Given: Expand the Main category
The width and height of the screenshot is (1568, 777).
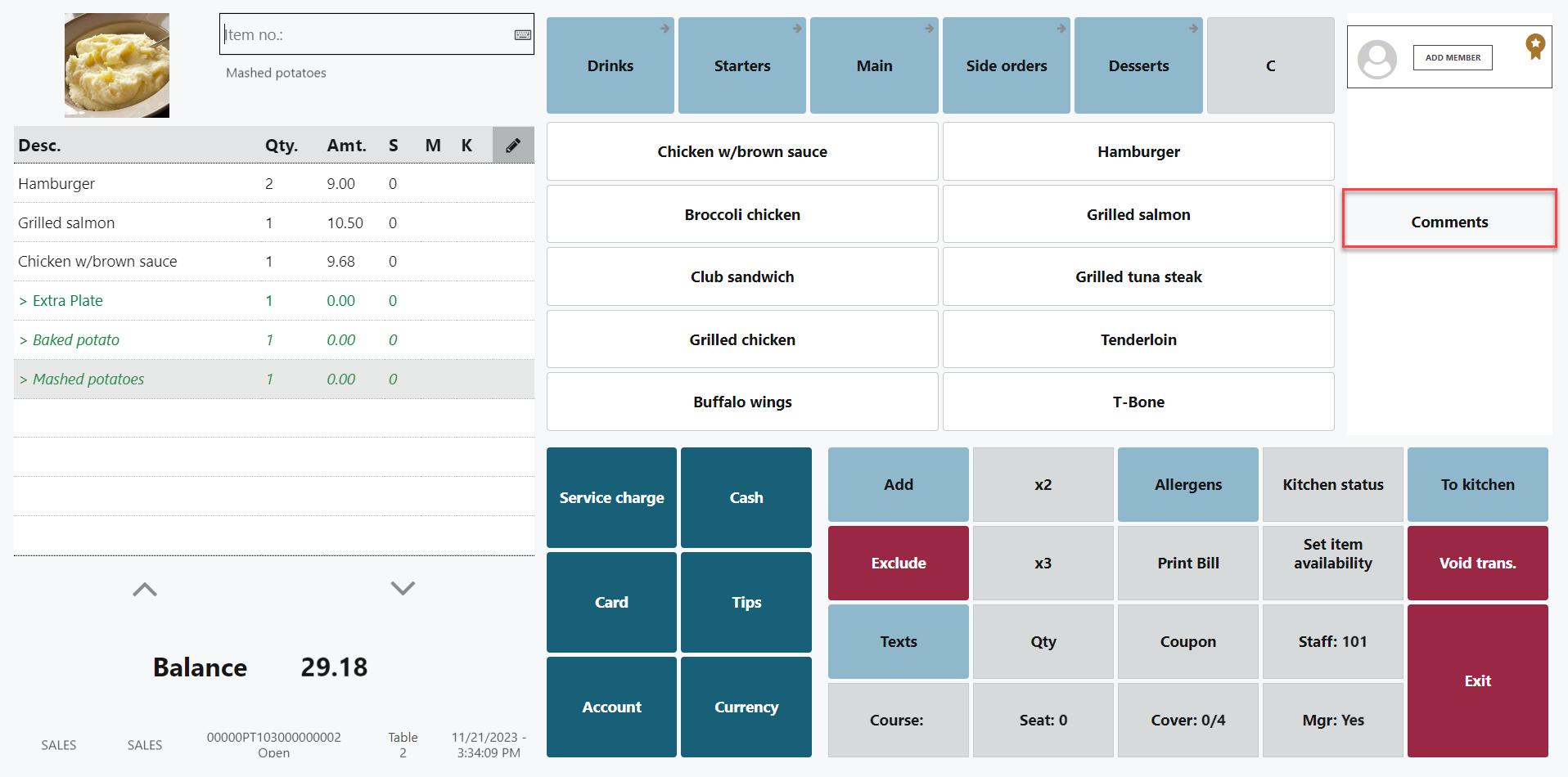Looking at the screenshot, I should pyautogui.click(x=874, y=65).
